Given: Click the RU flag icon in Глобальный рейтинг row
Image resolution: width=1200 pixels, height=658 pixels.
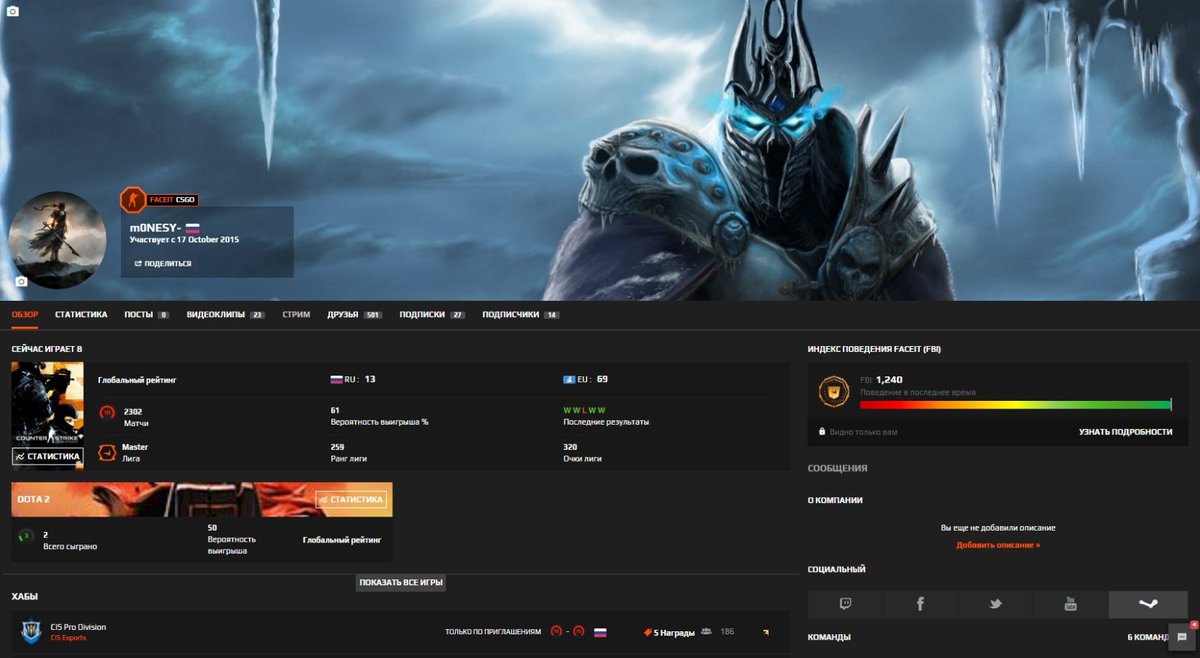Looking at the screenshot, I should click(336, 380).
